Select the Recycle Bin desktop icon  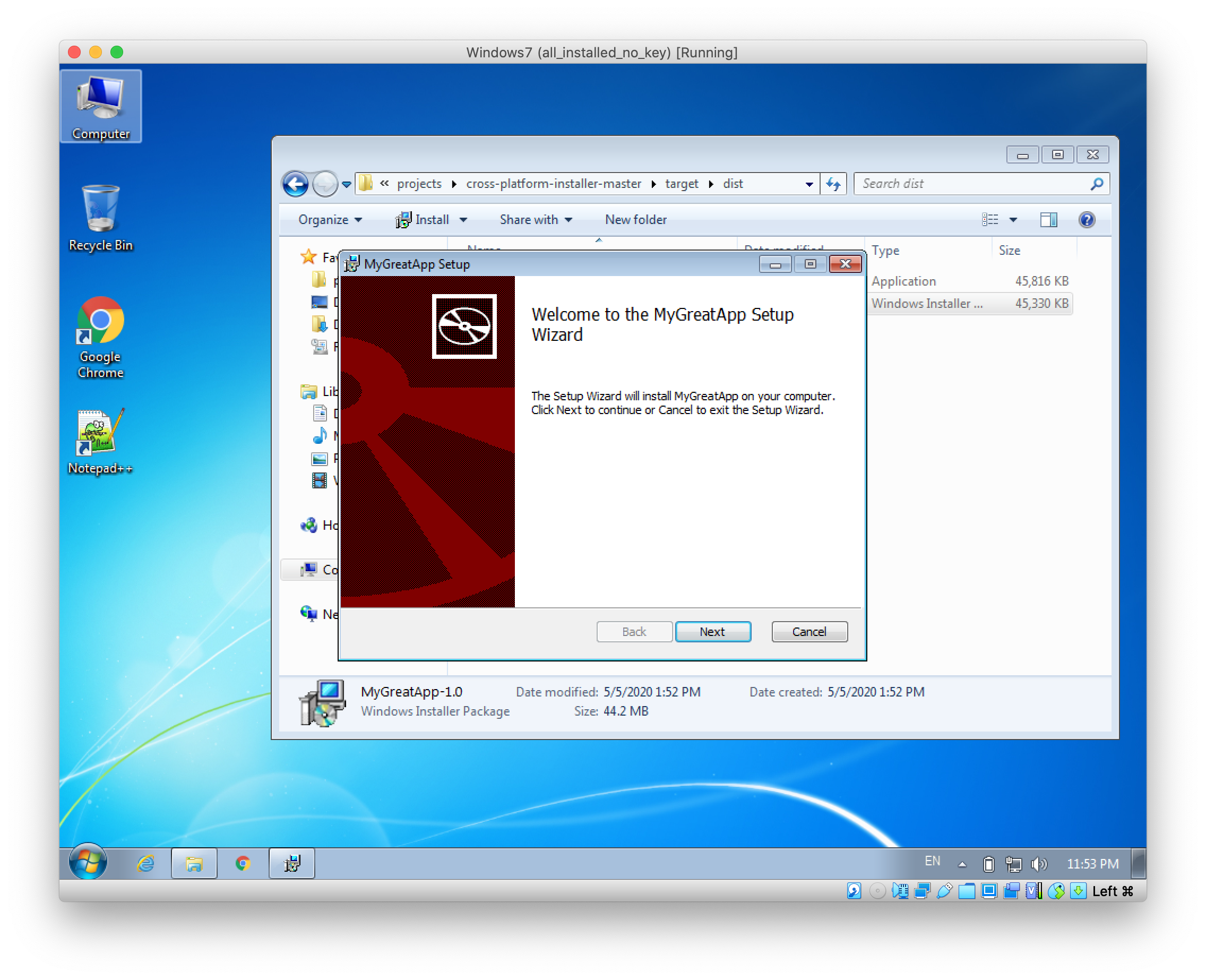100,217
